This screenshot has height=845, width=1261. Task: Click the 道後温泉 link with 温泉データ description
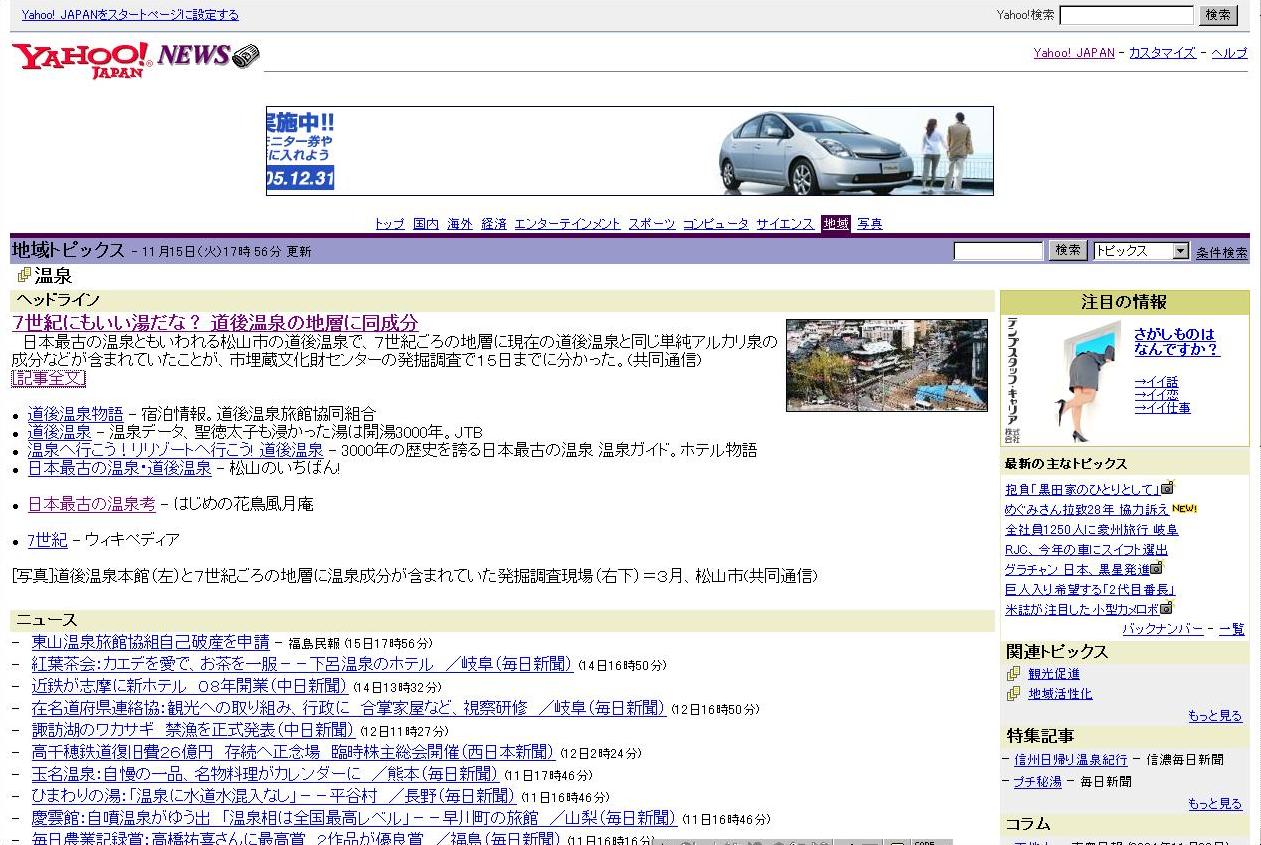tap(60, 432)
